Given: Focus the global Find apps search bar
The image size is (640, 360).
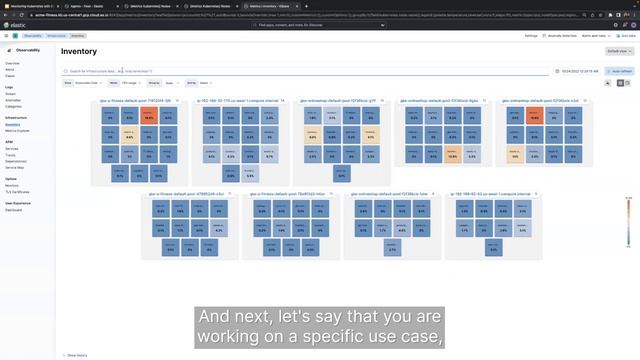Looking at the screenshot, I should click(319, 25).
